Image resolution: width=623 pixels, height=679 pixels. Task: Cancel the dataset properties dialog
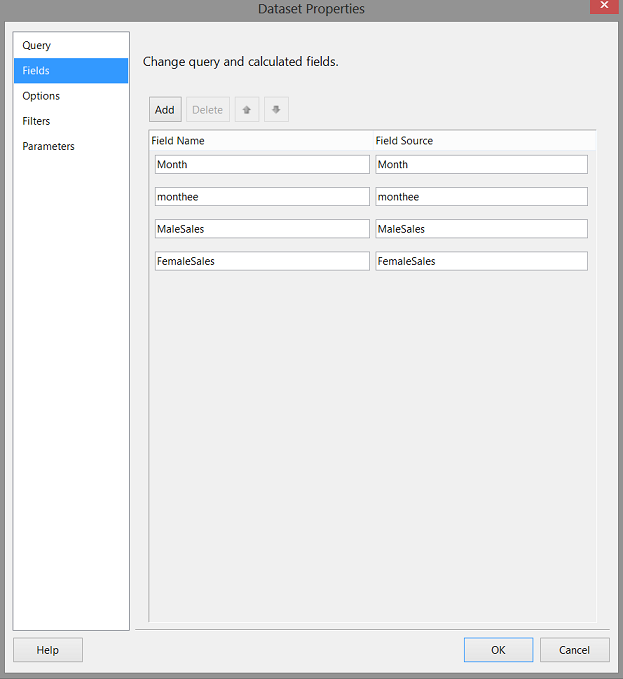click(574, 650)
